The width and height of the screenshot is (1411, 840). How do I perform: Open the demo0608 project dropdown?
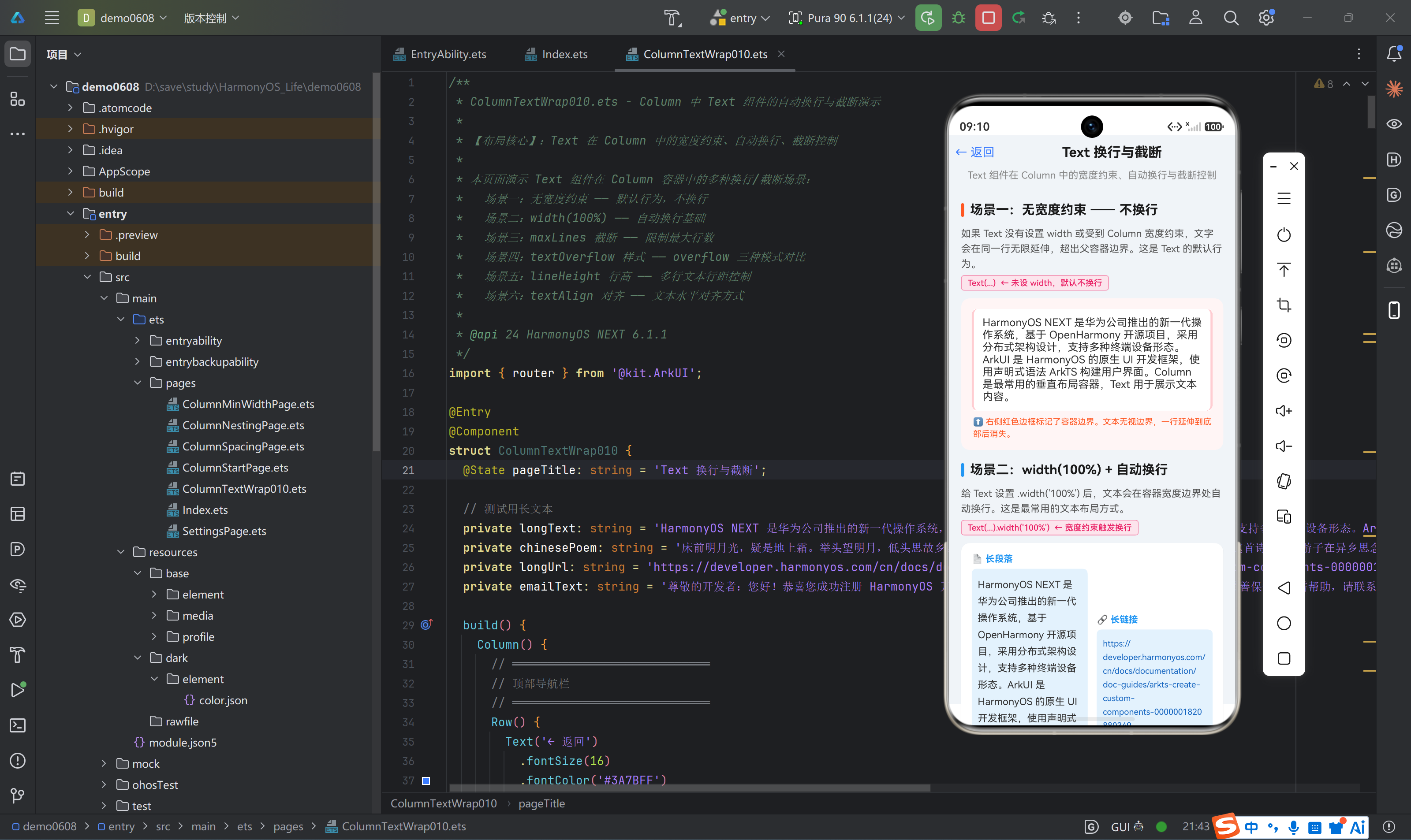pyautogui.click(x=122, y=18)
